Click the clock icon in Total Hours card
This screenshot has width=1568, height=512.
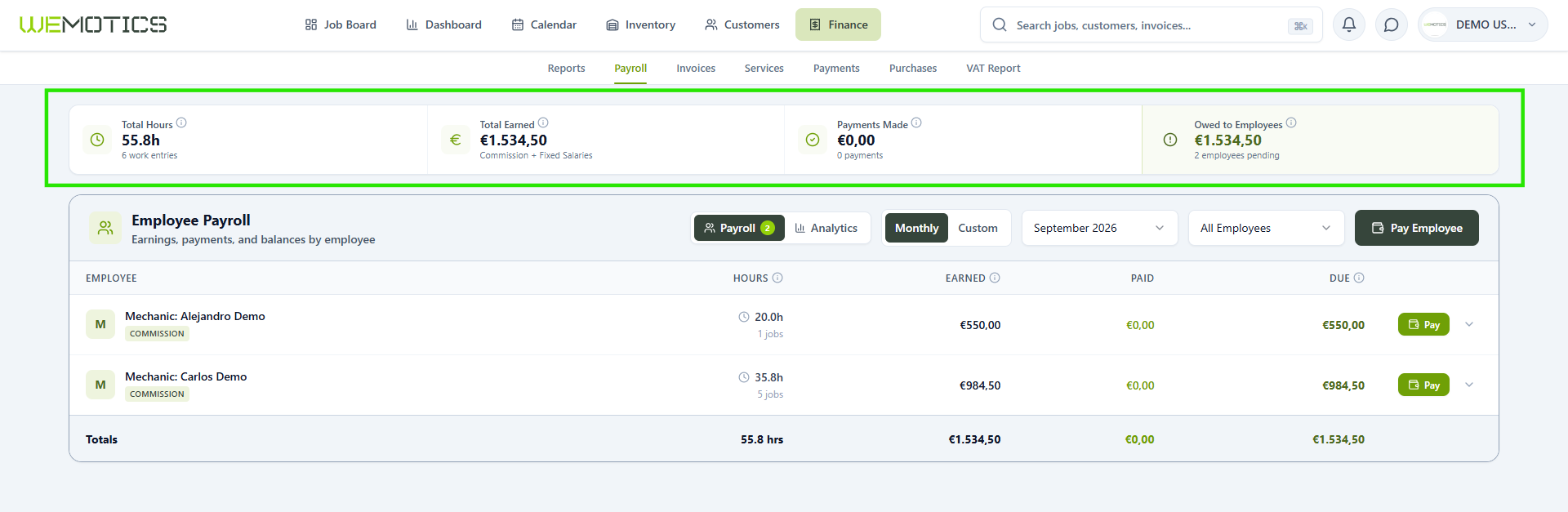[x=97, y=140]
